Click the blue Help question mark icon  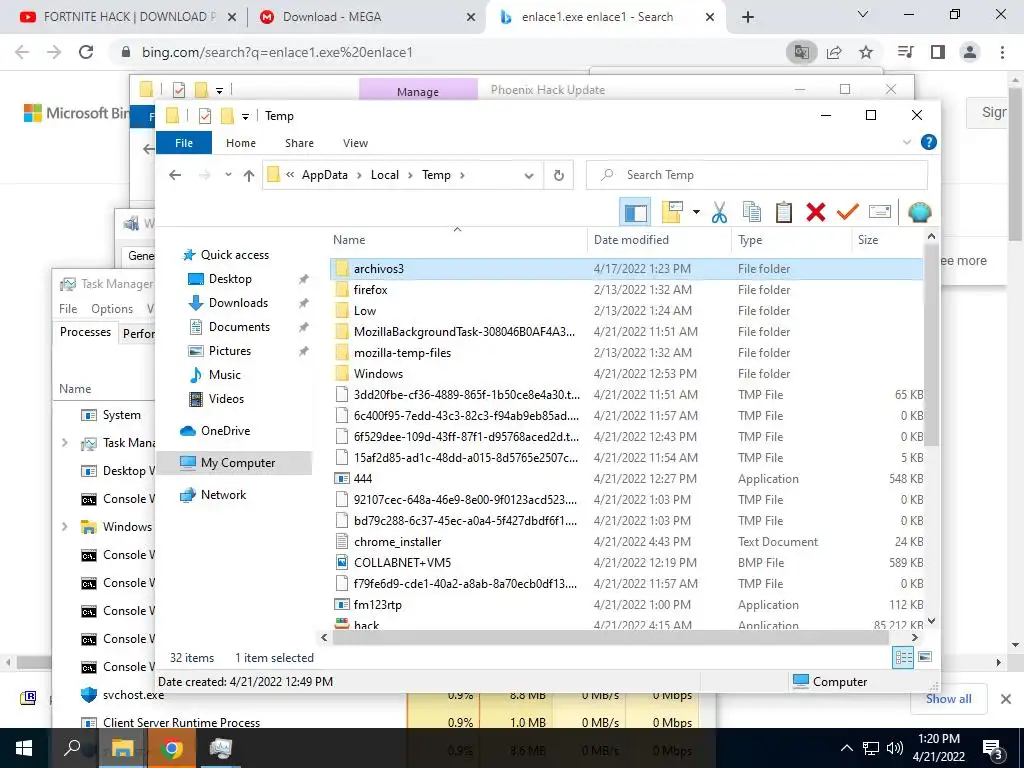coord(928,142)
